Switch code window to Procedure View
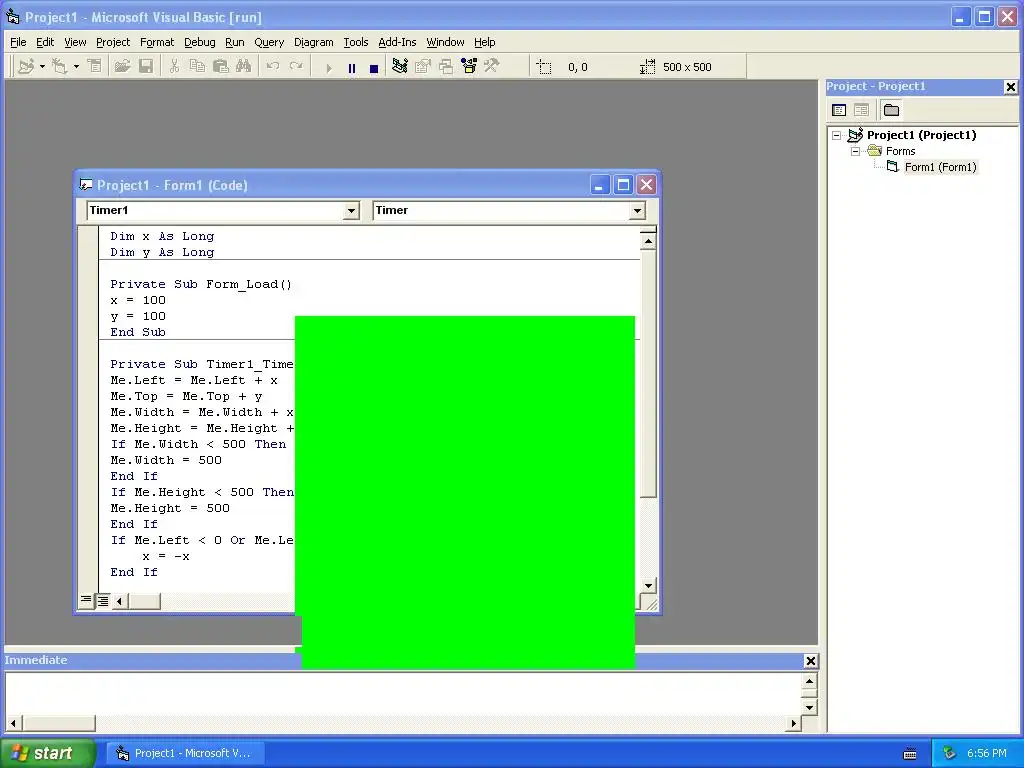 86,600
